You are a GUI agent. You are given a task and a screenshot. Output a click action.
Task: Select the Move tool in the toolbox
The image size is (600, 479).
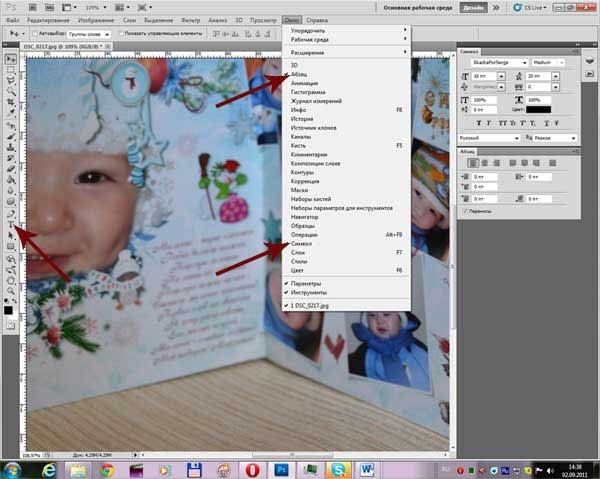coord(10,59)
